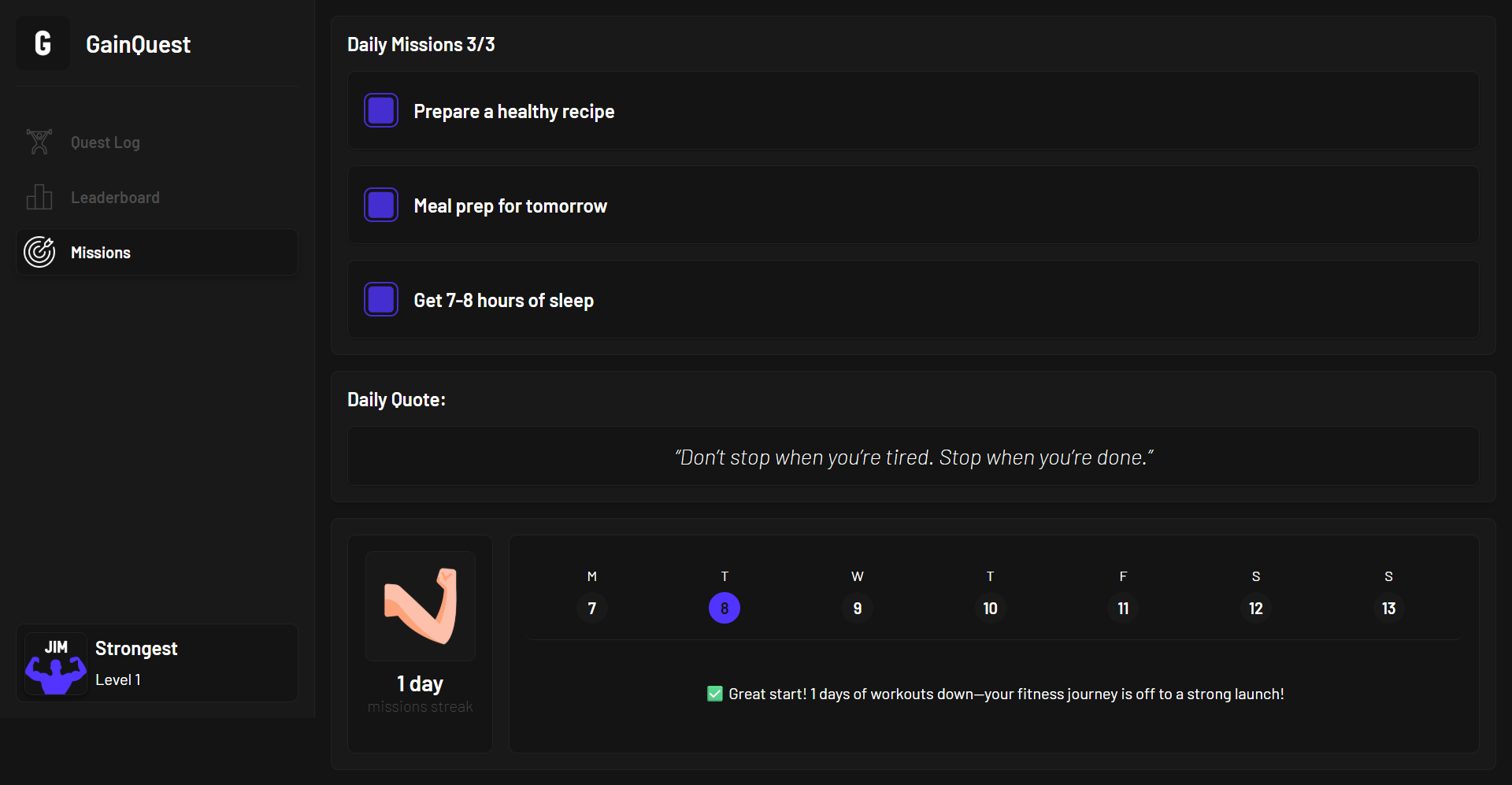Uncheck the Meal prep for tomorrow mission
The image size is (1512, 785).
pos(381,205)
